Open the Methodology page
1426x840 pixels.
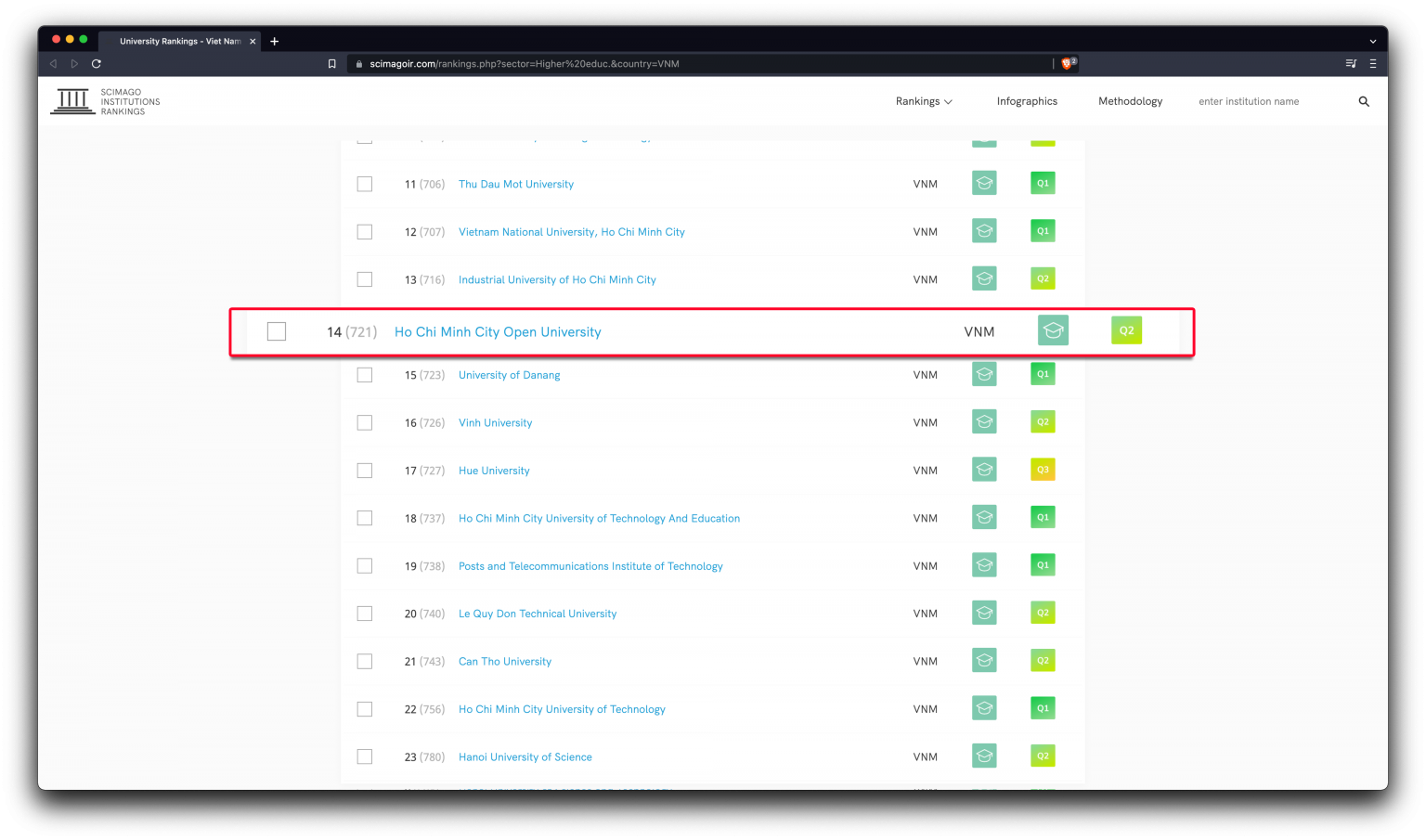[x=1130, y=101]
